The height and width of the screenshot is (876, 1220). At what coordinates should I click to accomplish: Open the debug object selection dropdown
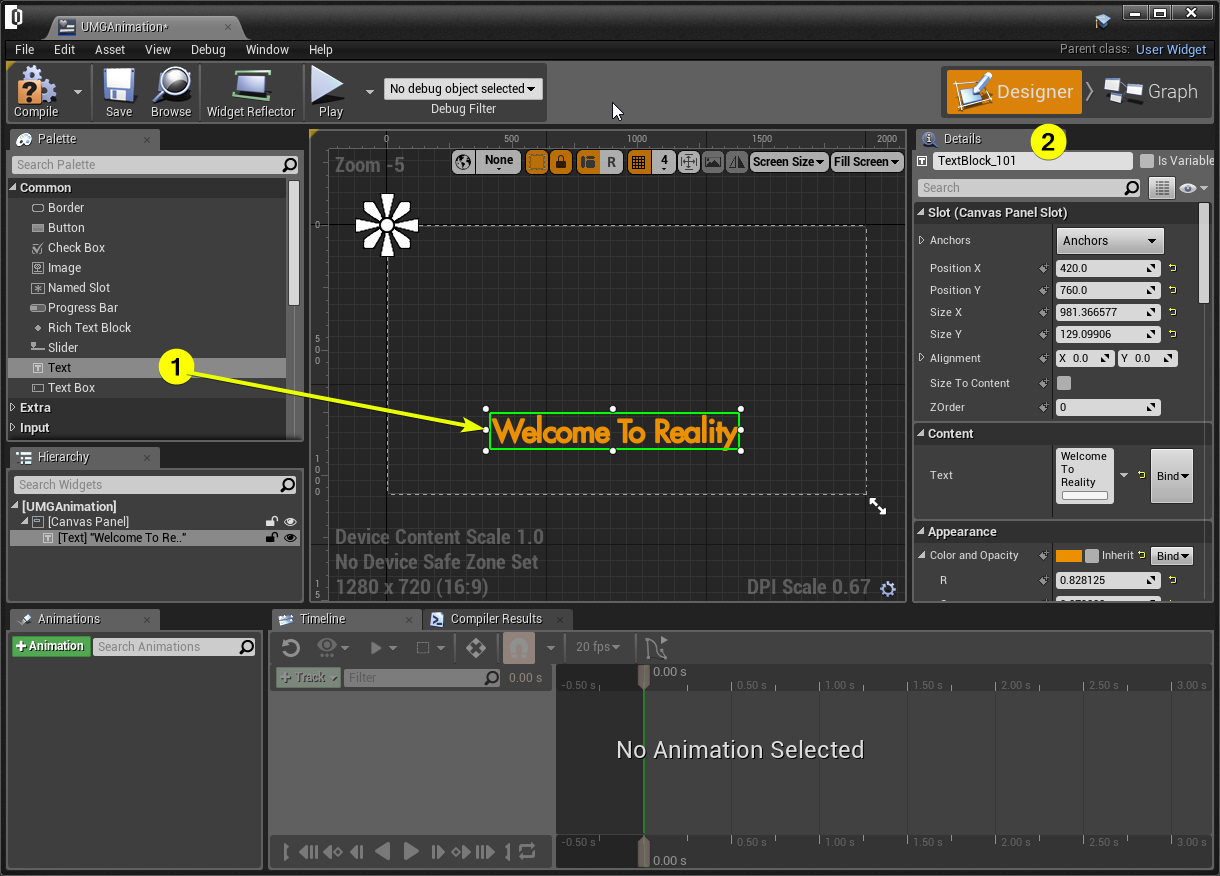tap(463, 89)
